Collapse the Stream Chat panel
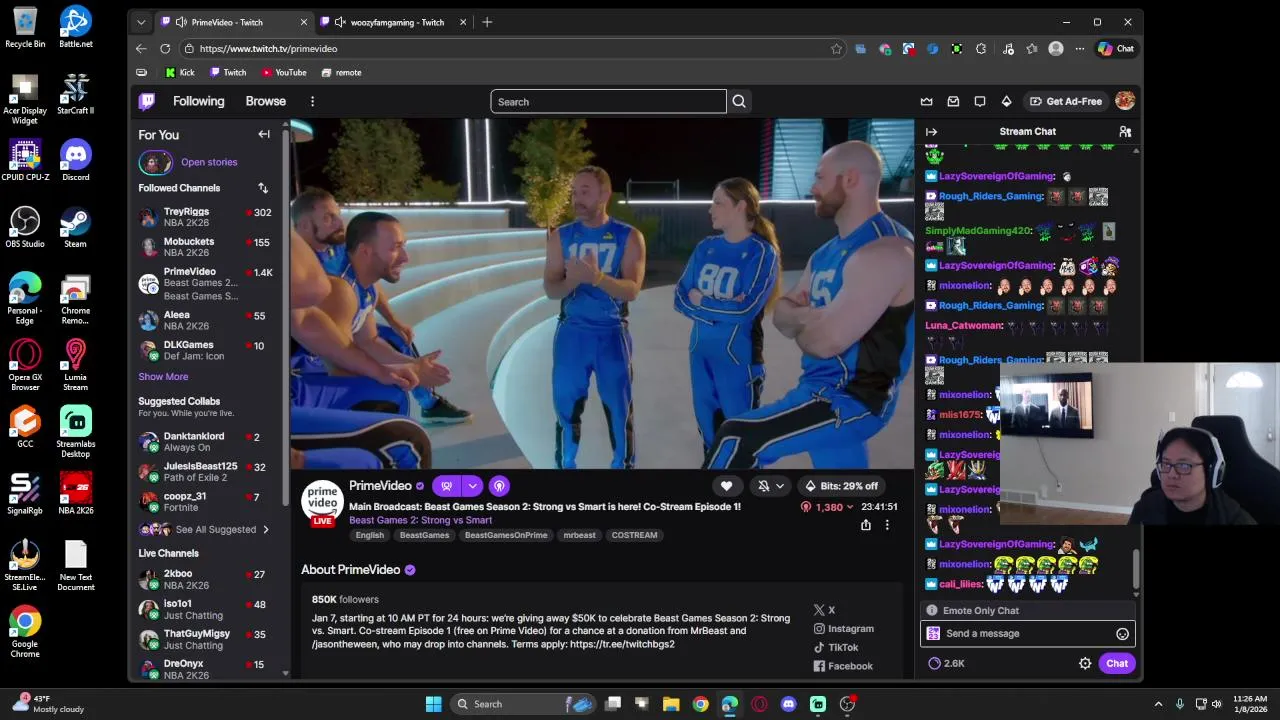 pos(931,131)
